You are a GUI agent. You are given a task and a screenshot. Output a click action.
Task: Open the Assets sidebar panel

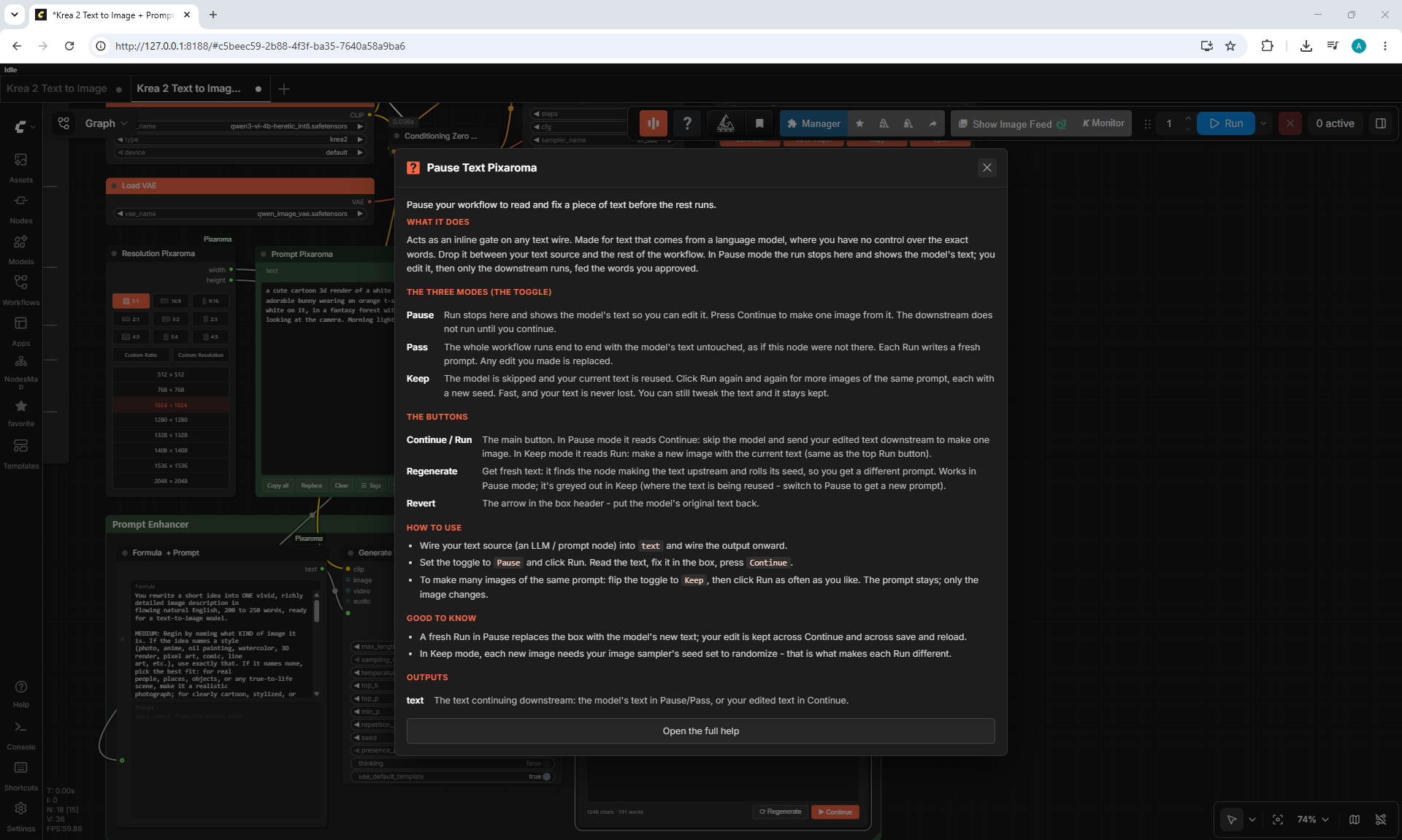pyautogui.click(x=20, y=167)
